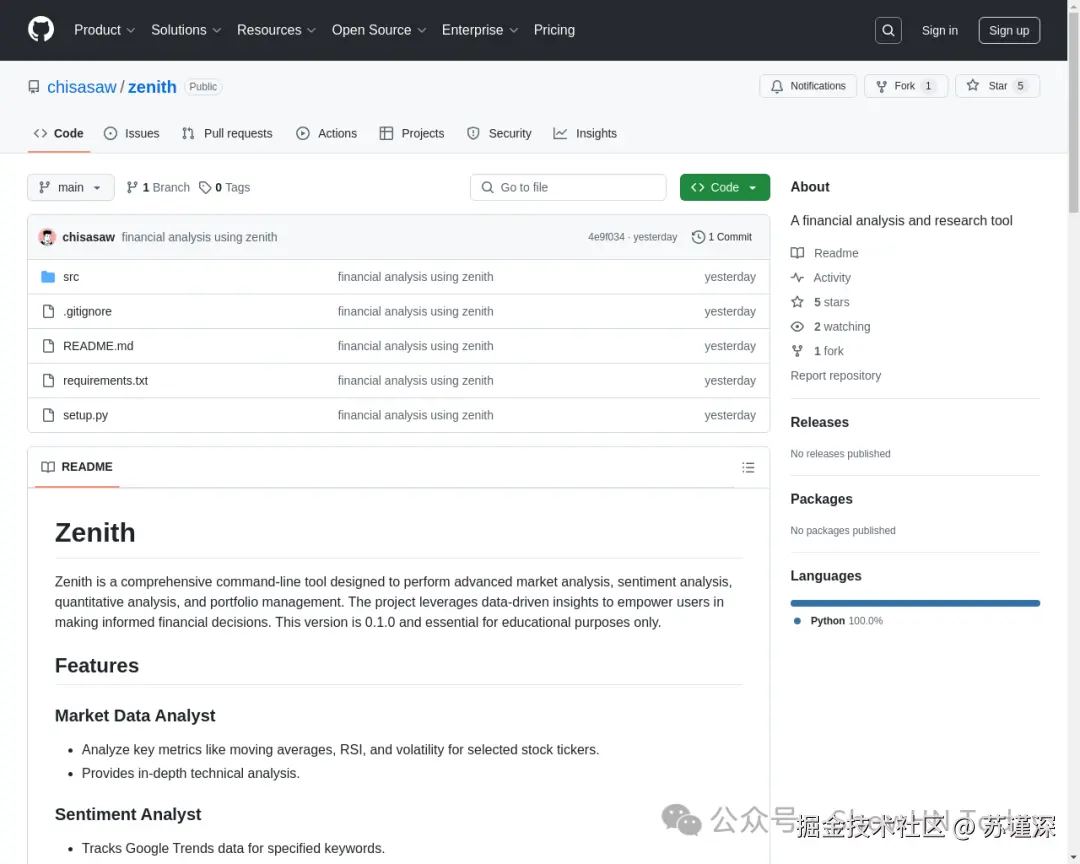1080x864 pixels.
Task: Click the .gitignore file icon
Action: (x=48, y=311)
